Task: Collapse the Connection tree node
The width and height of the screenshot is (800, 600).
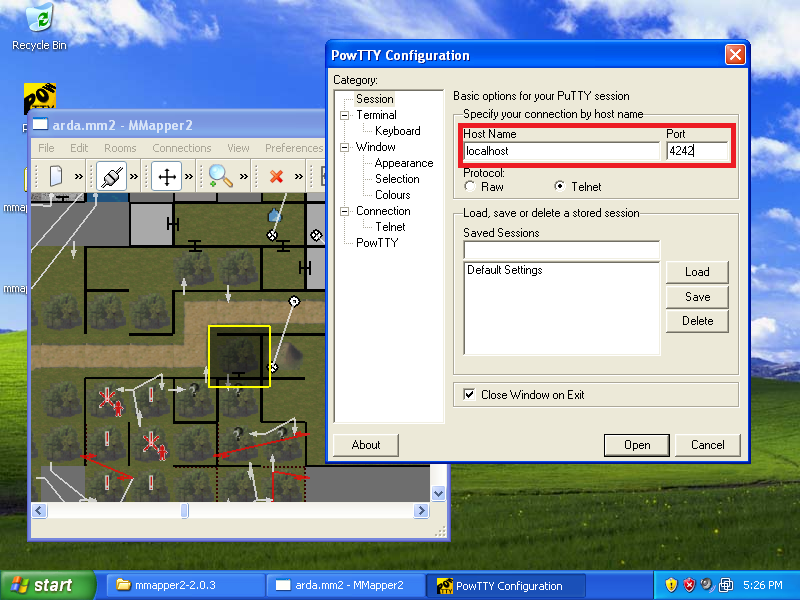Action: point(344,211)
